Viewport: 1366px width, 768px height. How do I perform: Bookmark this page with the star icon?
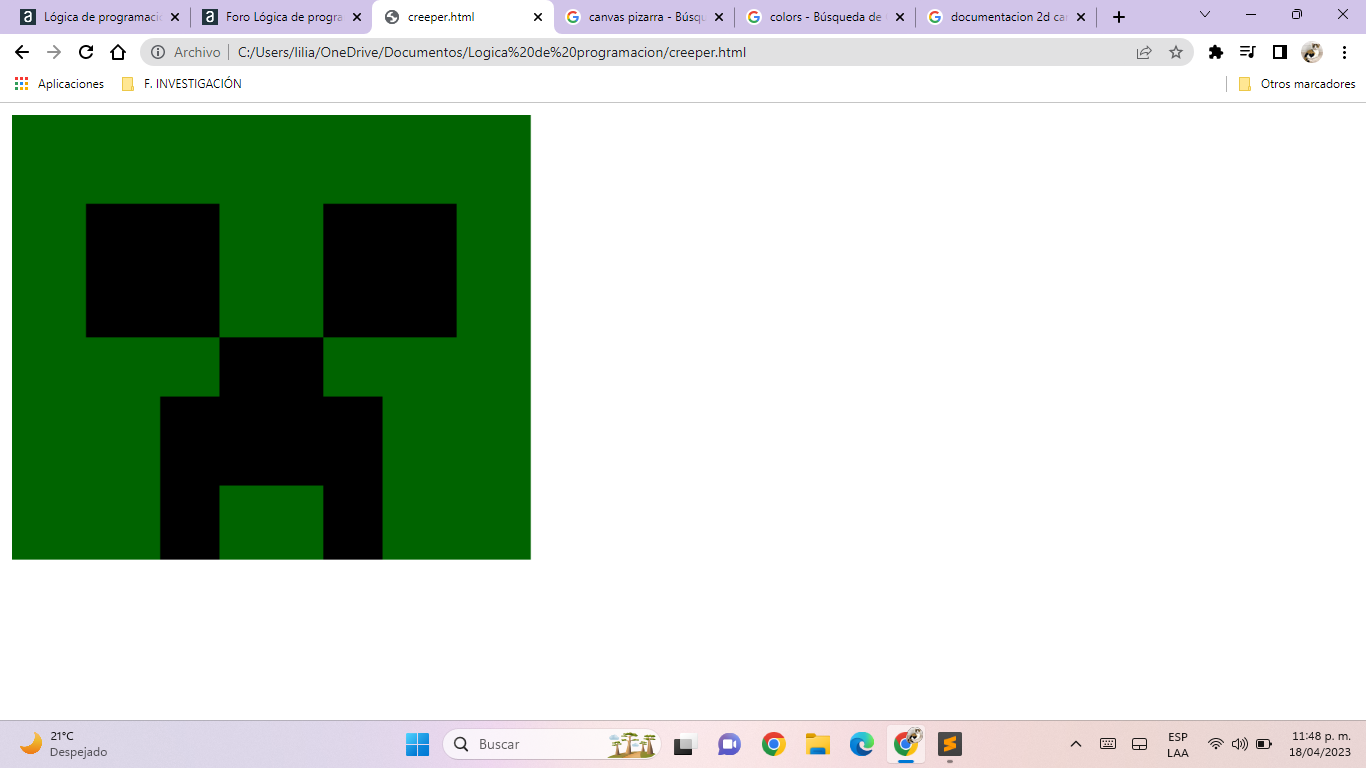point(1176,52)
